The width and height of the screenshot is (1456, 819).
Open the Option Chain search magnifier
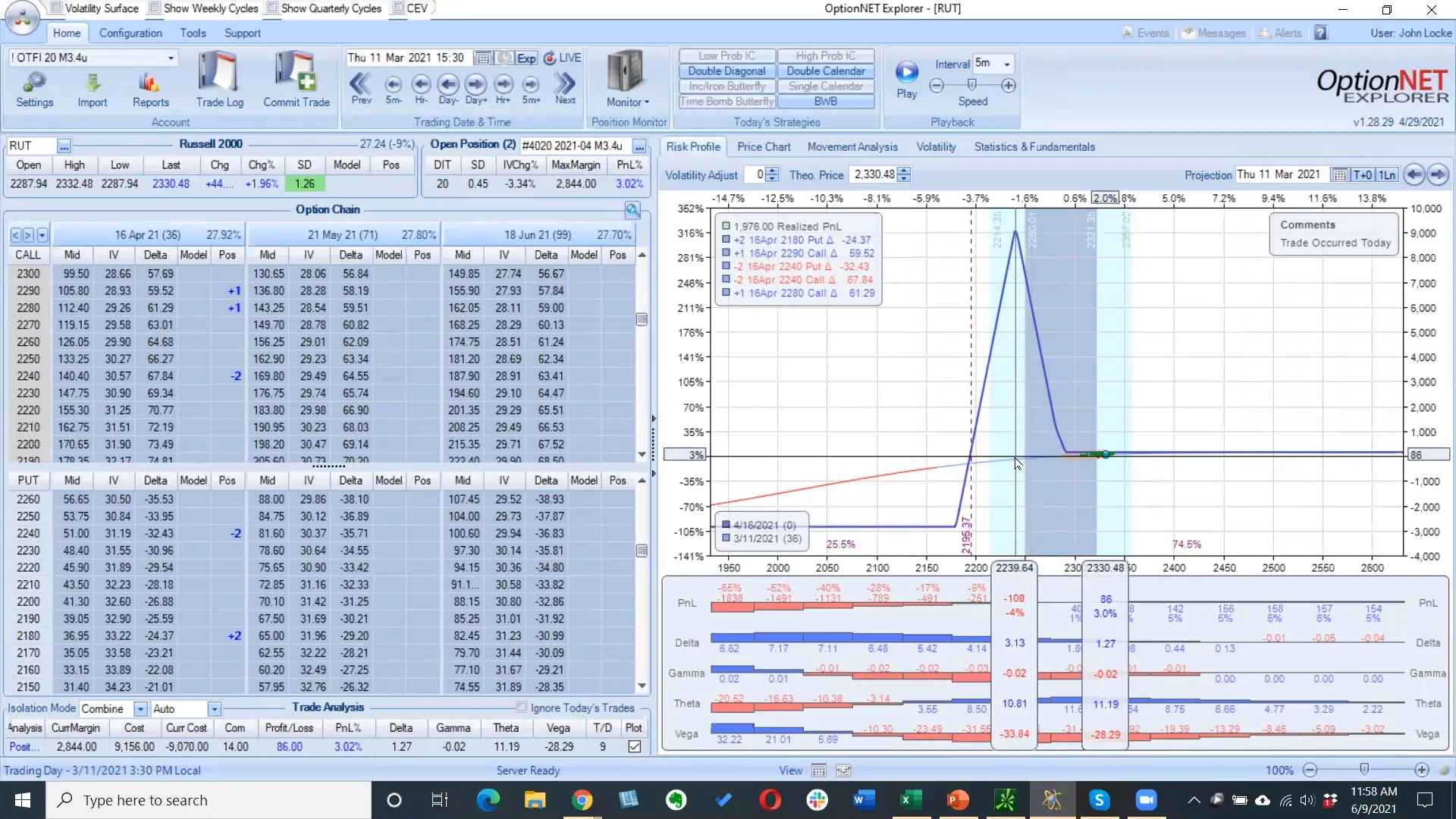click(x=632, y=210)
